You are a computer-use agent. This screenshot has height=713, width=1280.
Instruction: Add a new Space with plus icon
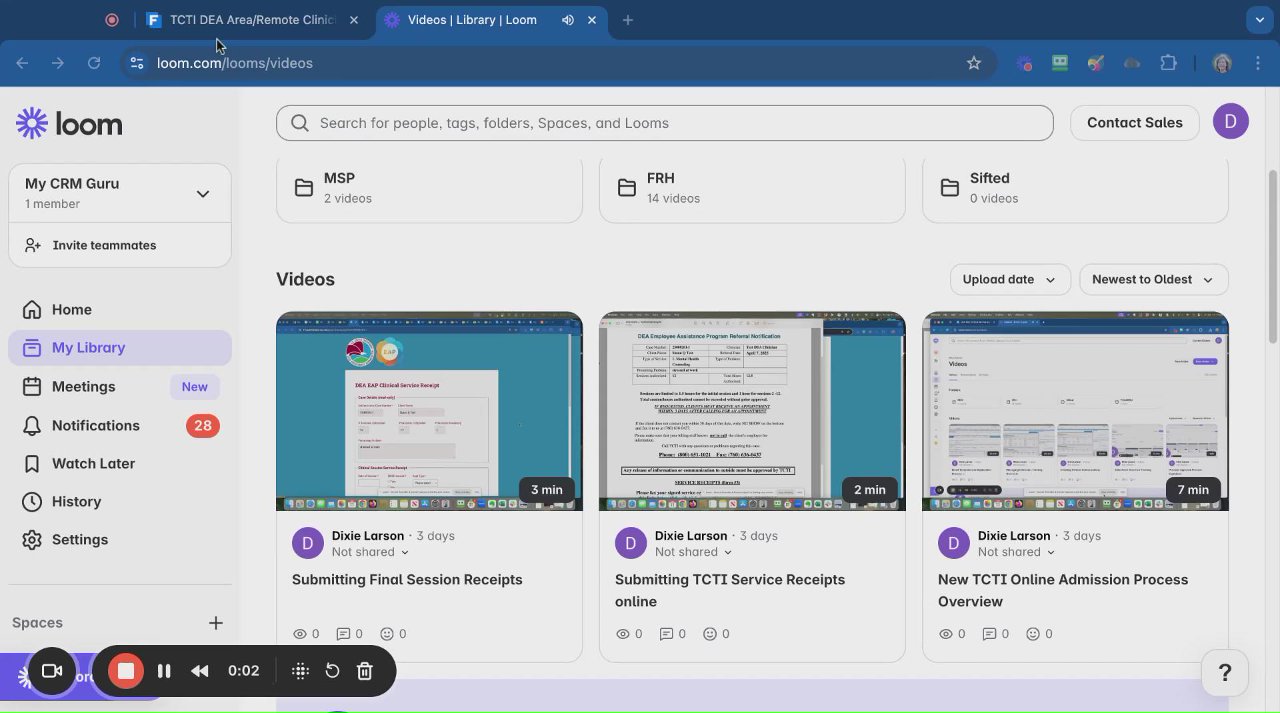216,622
